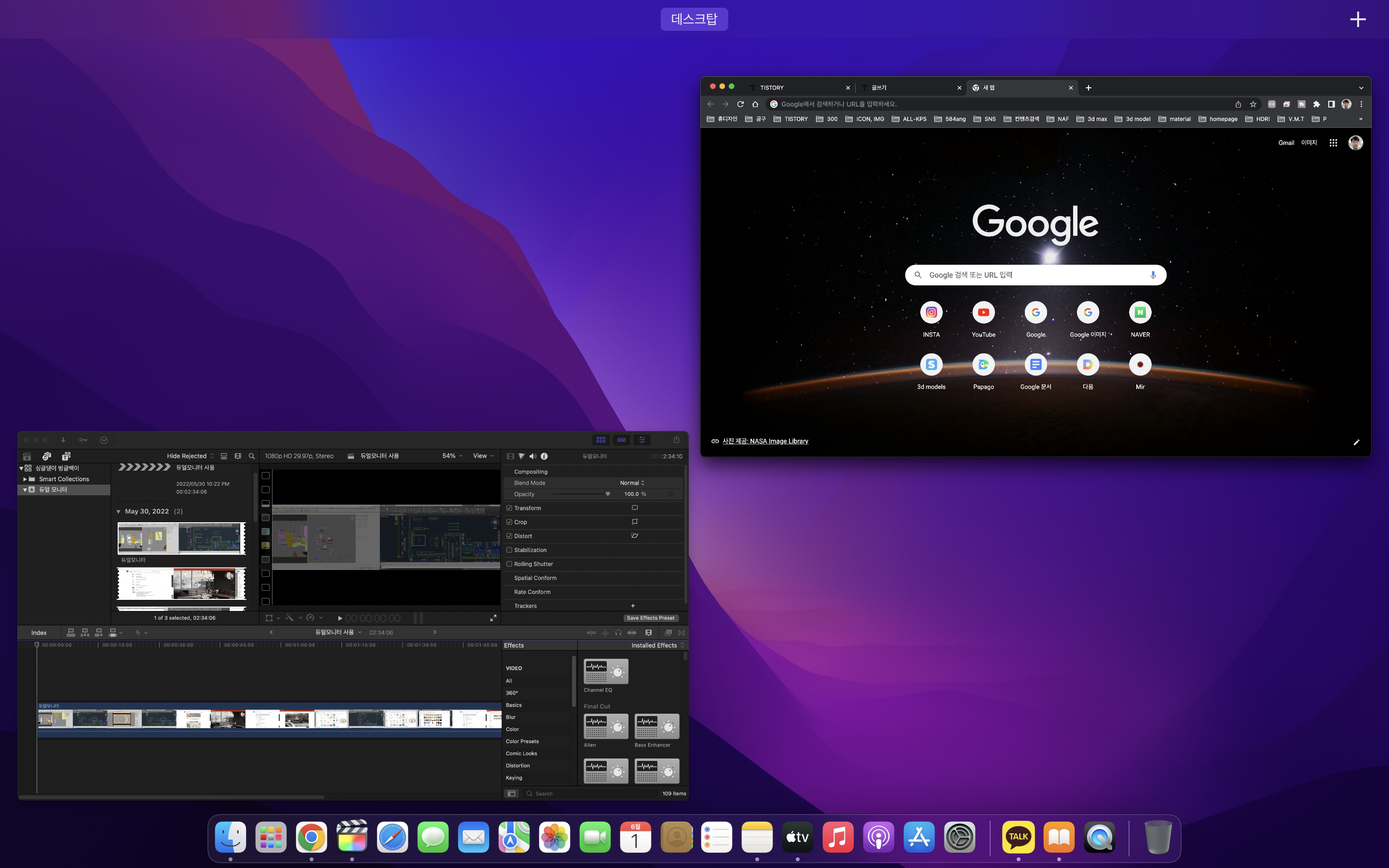Screen dimensions: 1389x868
Task: Enable the Rolling Shutter checkbox
Action: [509, 564]
